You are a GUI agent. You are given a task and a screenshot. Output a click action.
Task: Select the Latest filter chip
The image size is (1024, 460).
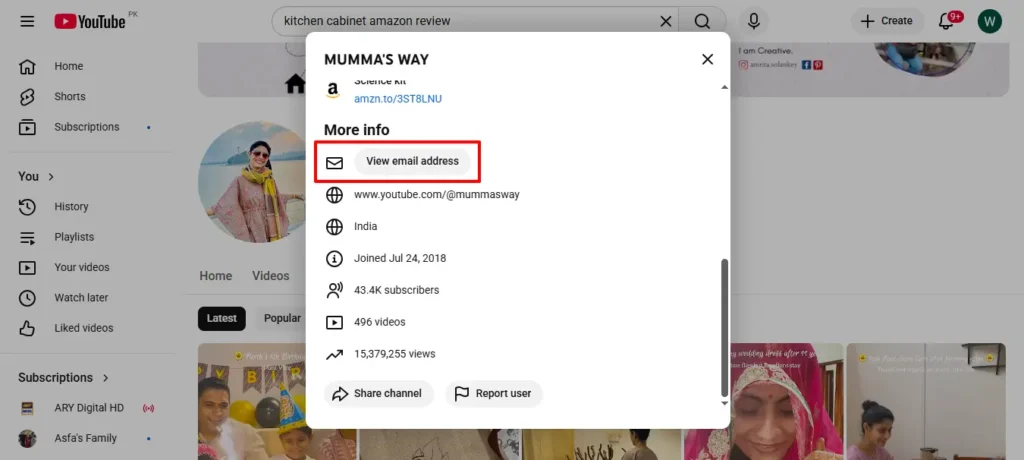[221, 319]
